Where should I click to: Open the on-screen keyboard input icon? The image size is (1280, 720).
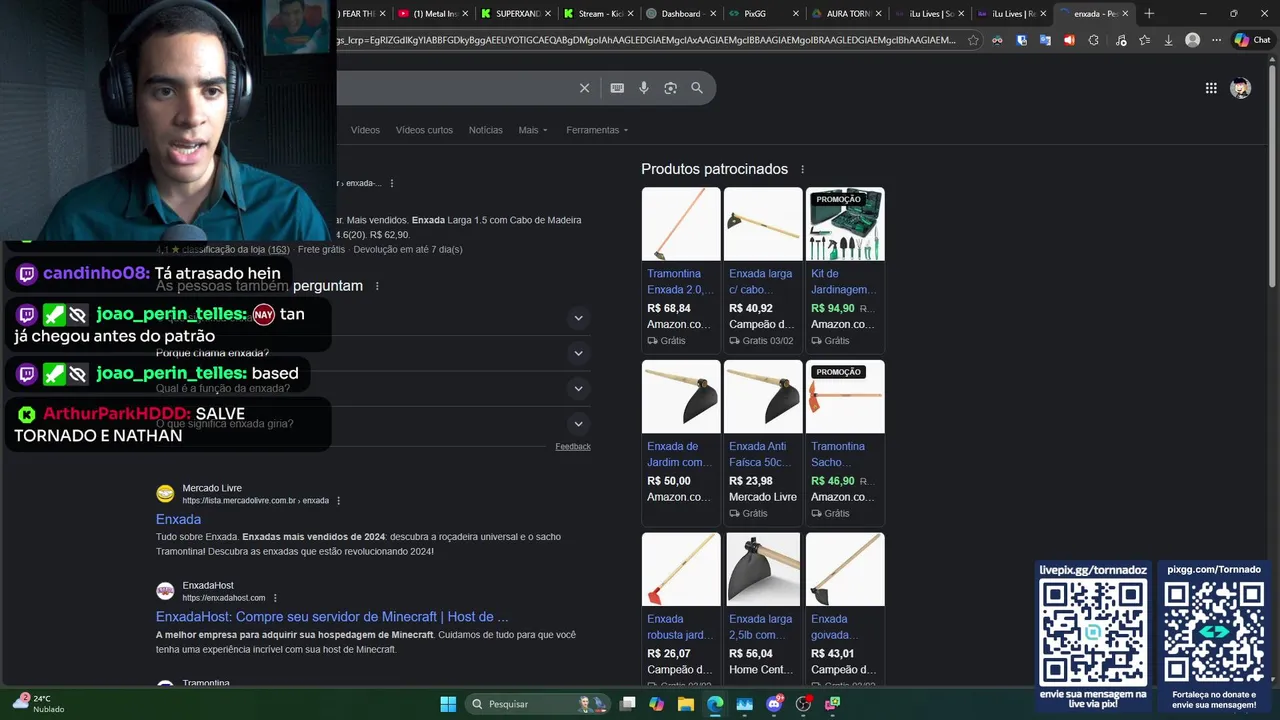[617, 88]
